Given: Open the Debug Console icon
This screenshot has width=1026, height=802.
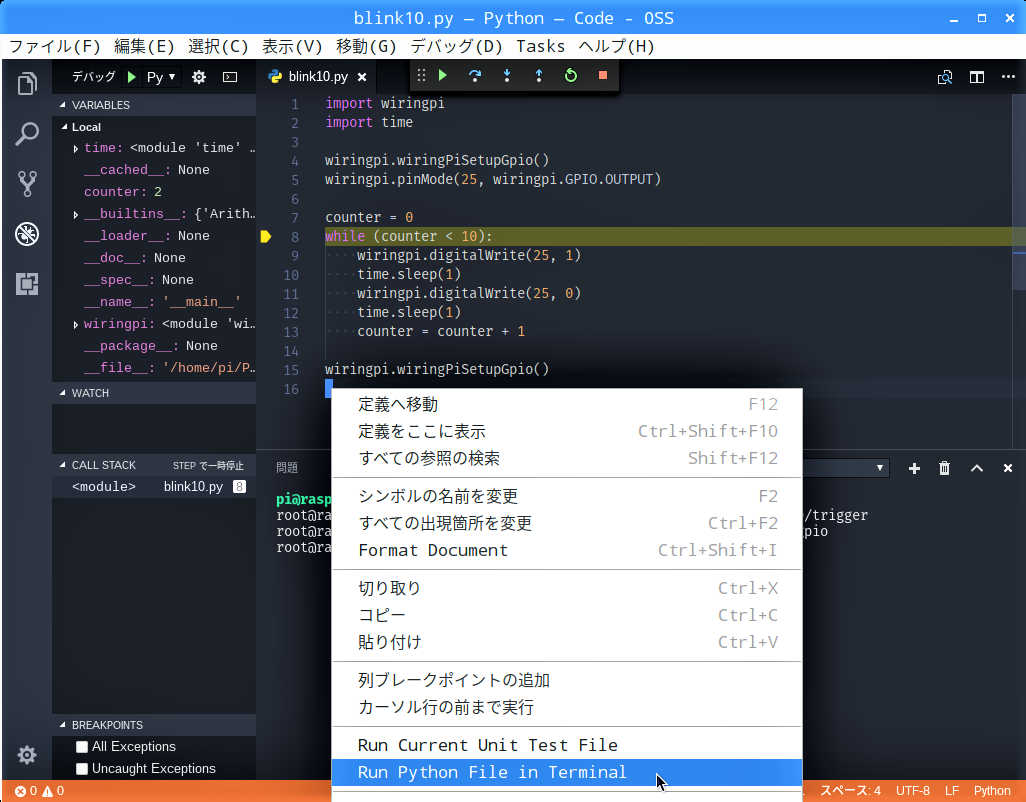Looking at the screenshot, I should click(230, 77).
